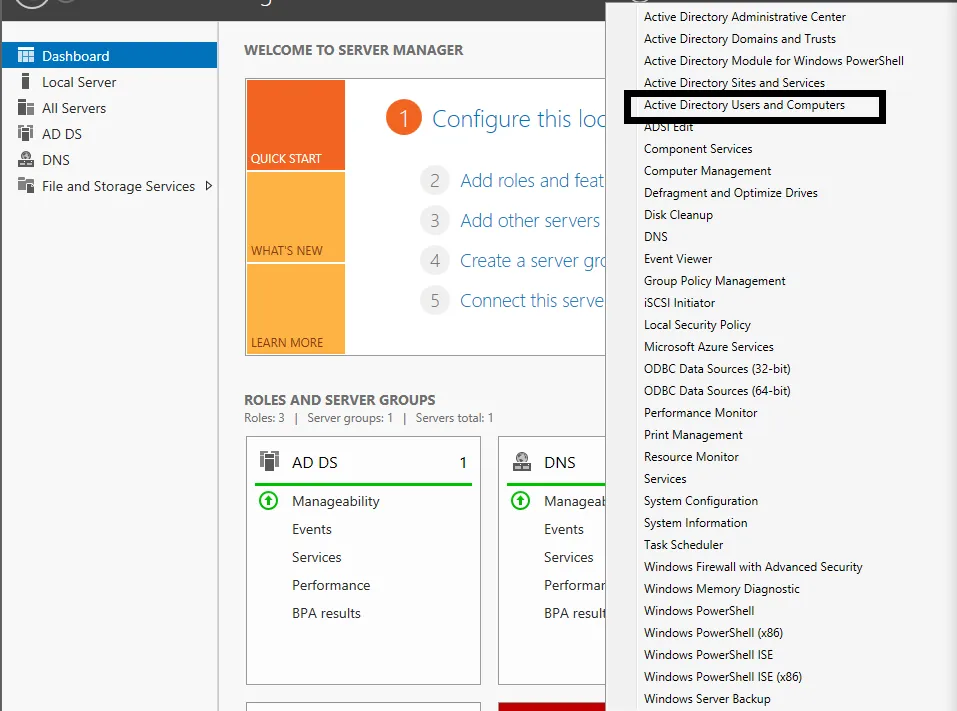
Task: Click Connect this server to cloud services
Action: click(532, 300)
